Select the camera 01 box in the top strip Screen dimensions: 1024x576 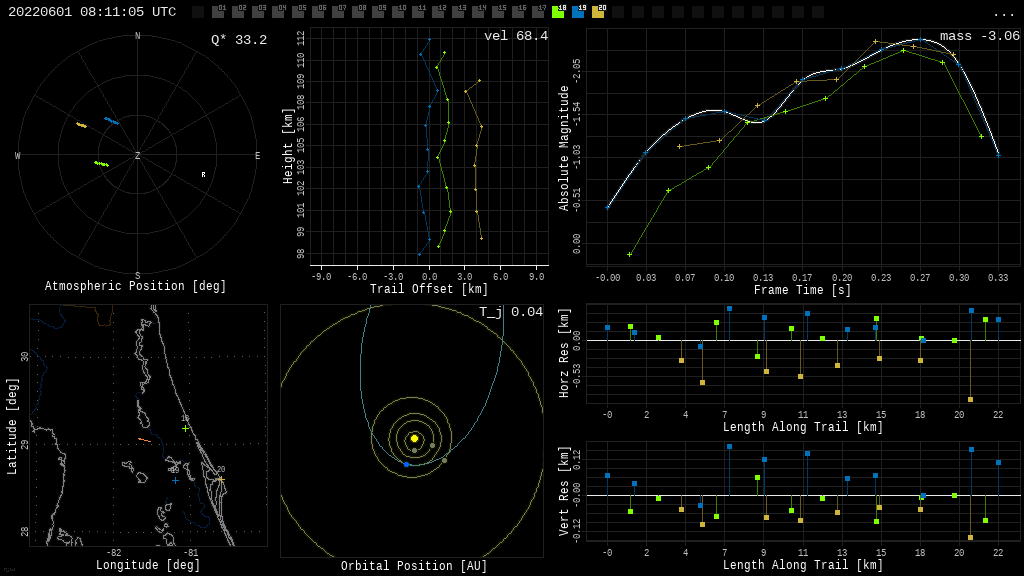218,12
